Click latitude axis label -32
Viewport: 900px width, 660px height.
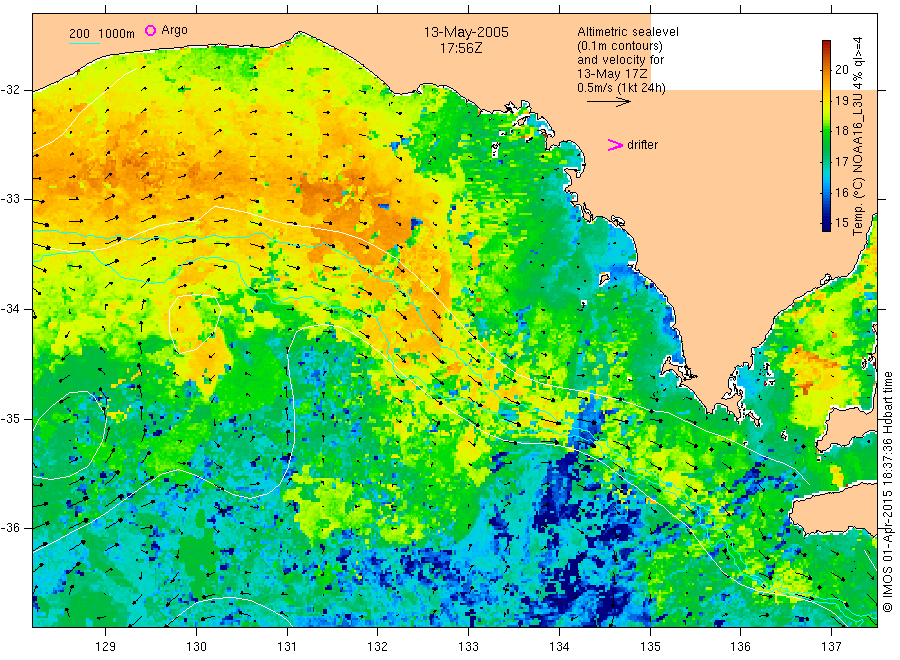point(10,90)
